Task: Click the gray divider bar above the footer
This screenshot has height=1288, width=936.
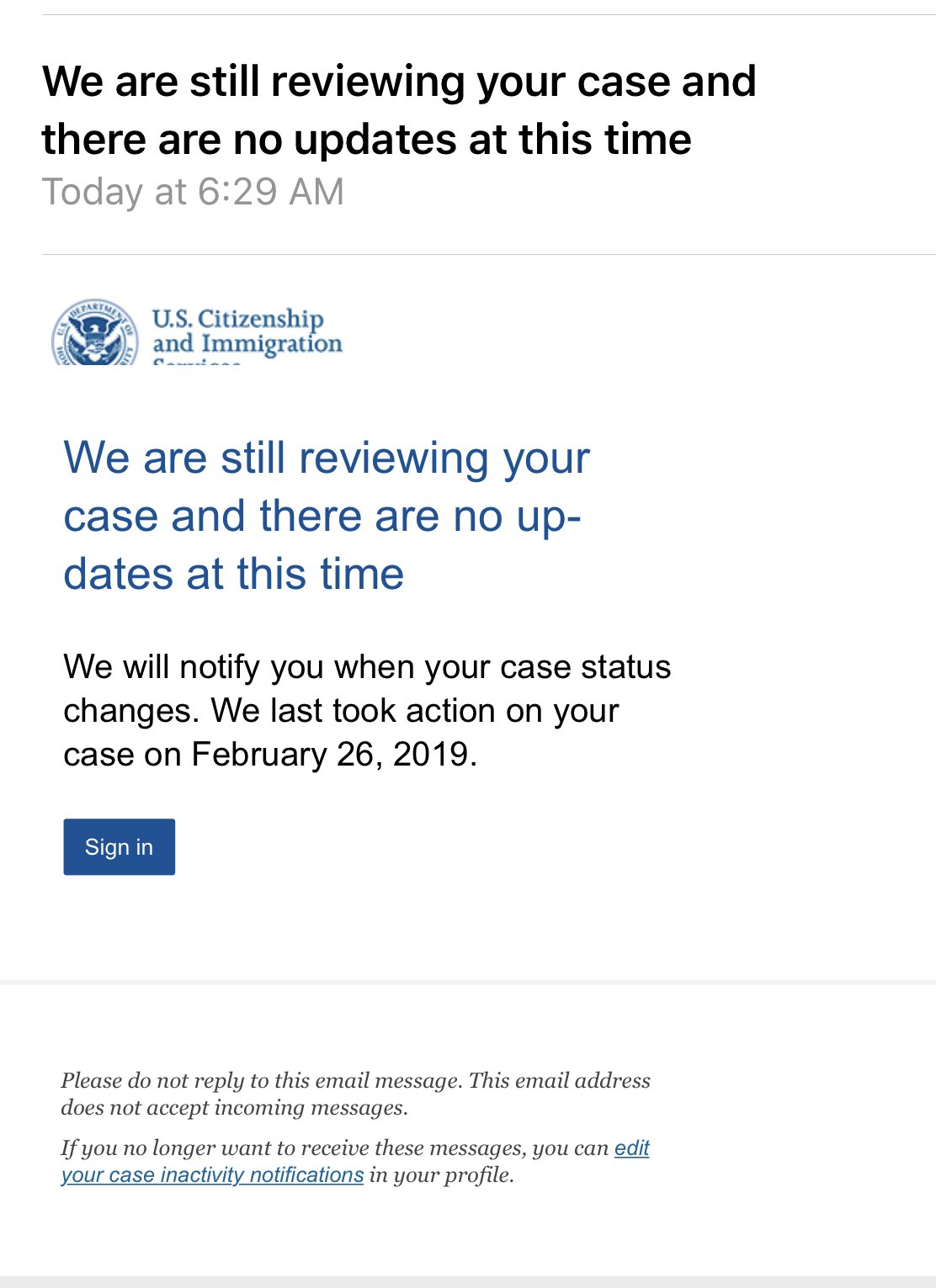Action: (468, 982)
